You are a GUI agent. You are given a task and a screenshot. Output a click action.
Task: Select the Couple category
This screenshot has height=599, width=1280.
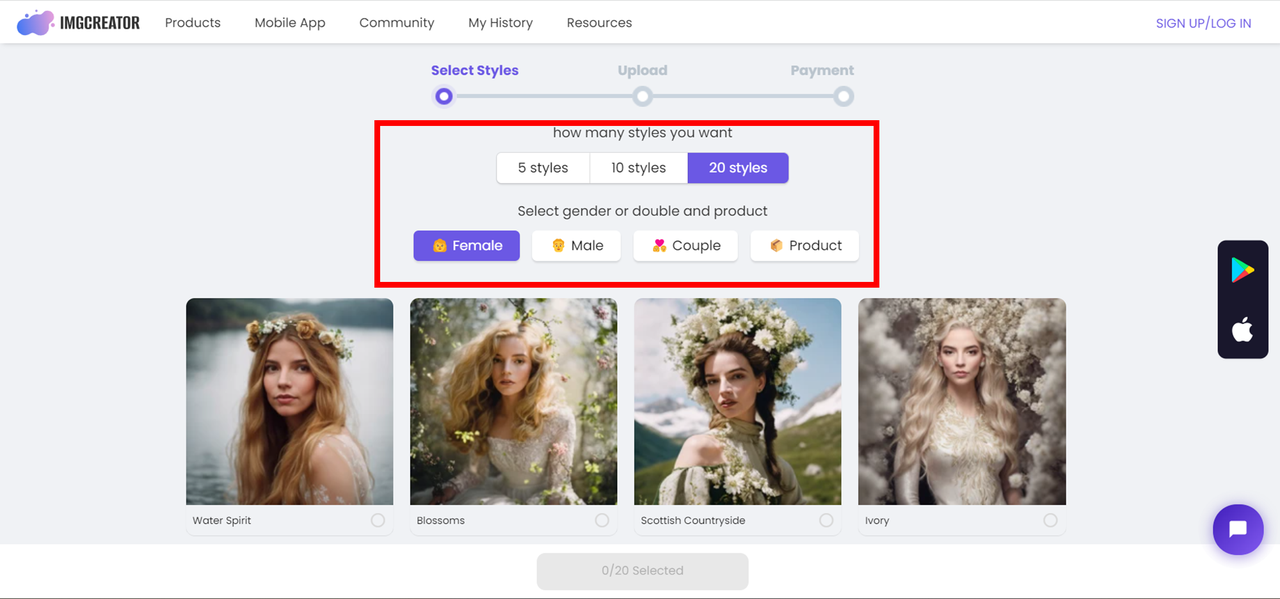pos(686,245)
